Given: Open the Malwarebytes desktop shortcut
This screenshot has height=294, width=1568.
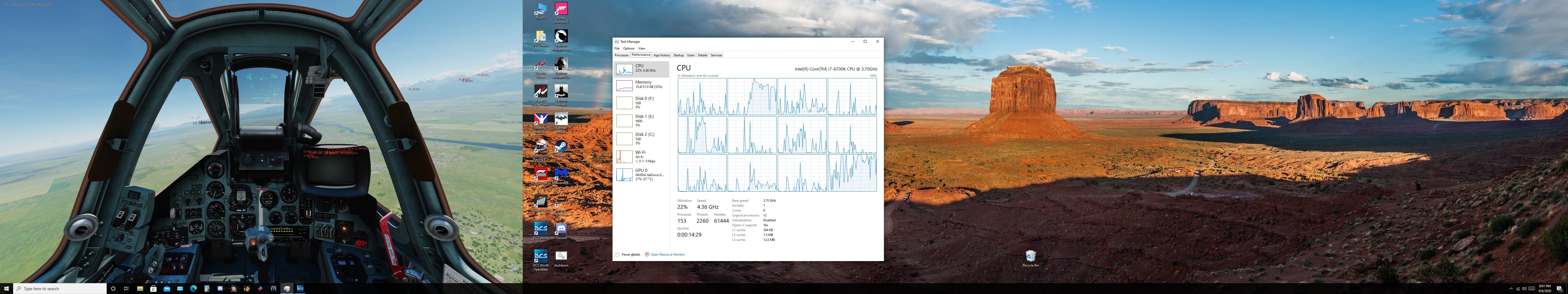Looking at the screenshot, I should [x=561, y=175].
